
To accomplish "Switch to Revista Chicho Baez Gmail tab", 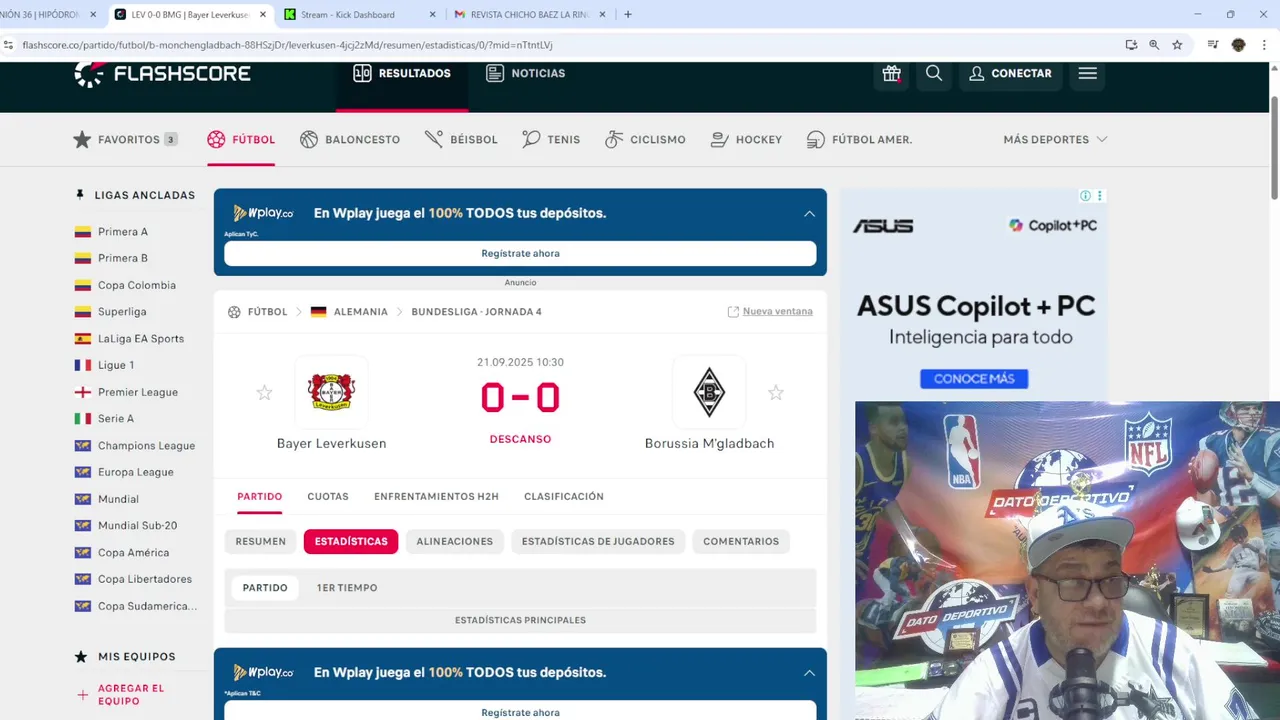I will 529,15.
